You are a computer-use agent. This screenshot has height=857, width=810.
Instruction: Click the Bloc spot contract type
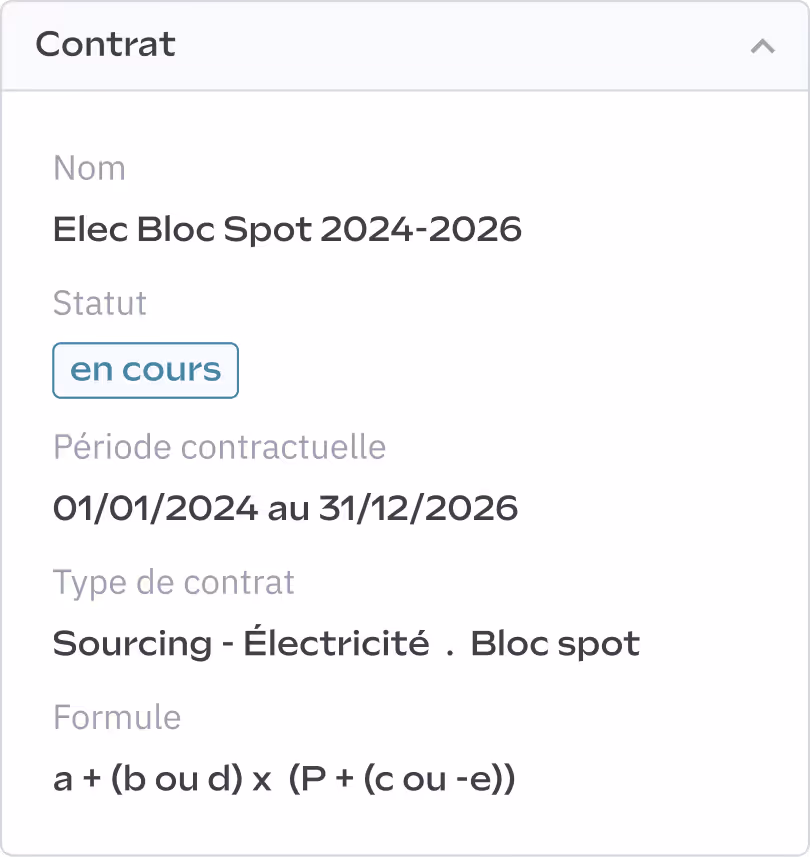(555, 644)
